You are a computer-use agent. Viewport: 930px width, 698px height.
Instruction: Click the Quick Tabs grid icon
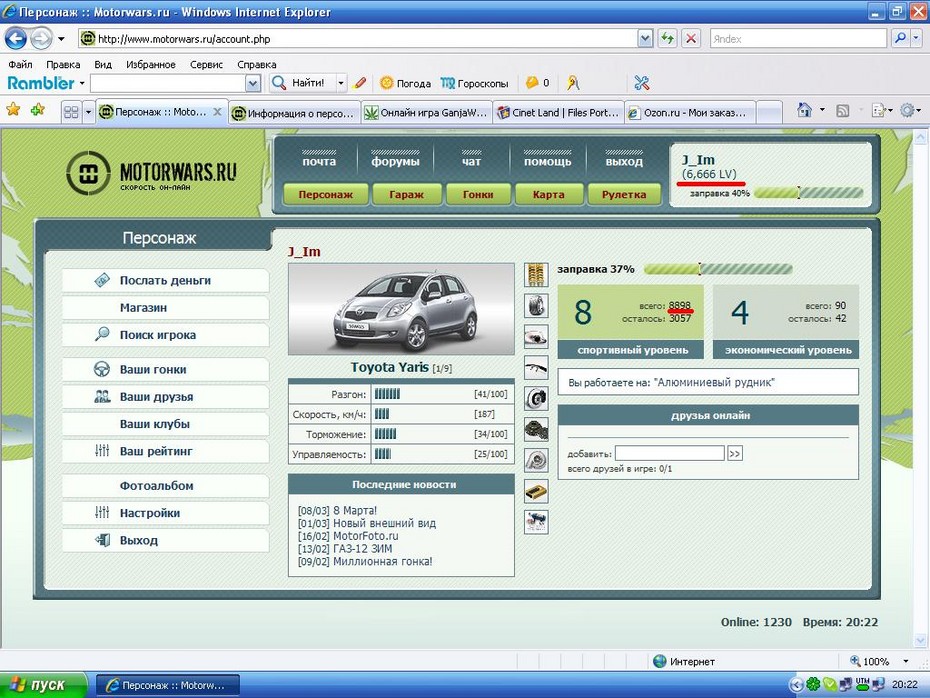click(71, 112)
